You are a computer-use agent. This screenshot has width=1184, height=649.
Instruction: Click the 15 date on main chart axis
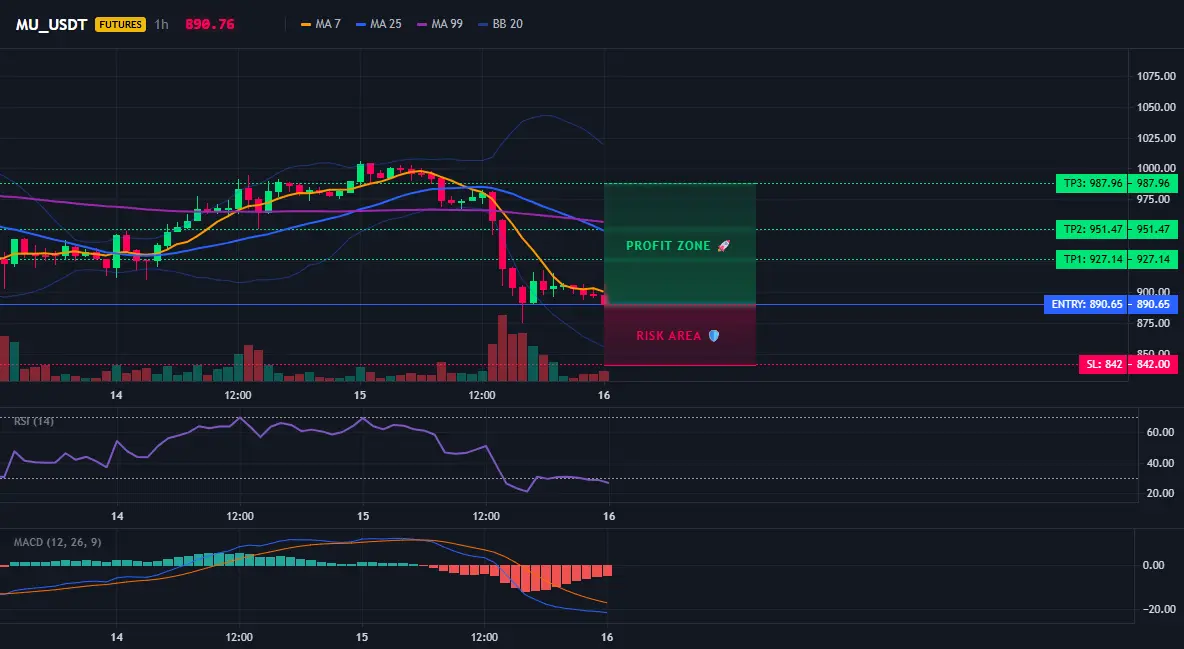(x=360, y=395)
